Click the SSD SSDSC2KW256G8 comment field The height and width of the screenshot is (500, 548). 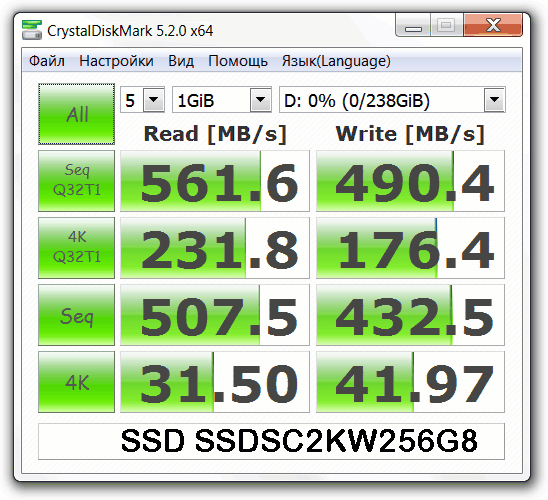(x=271, y=441)
